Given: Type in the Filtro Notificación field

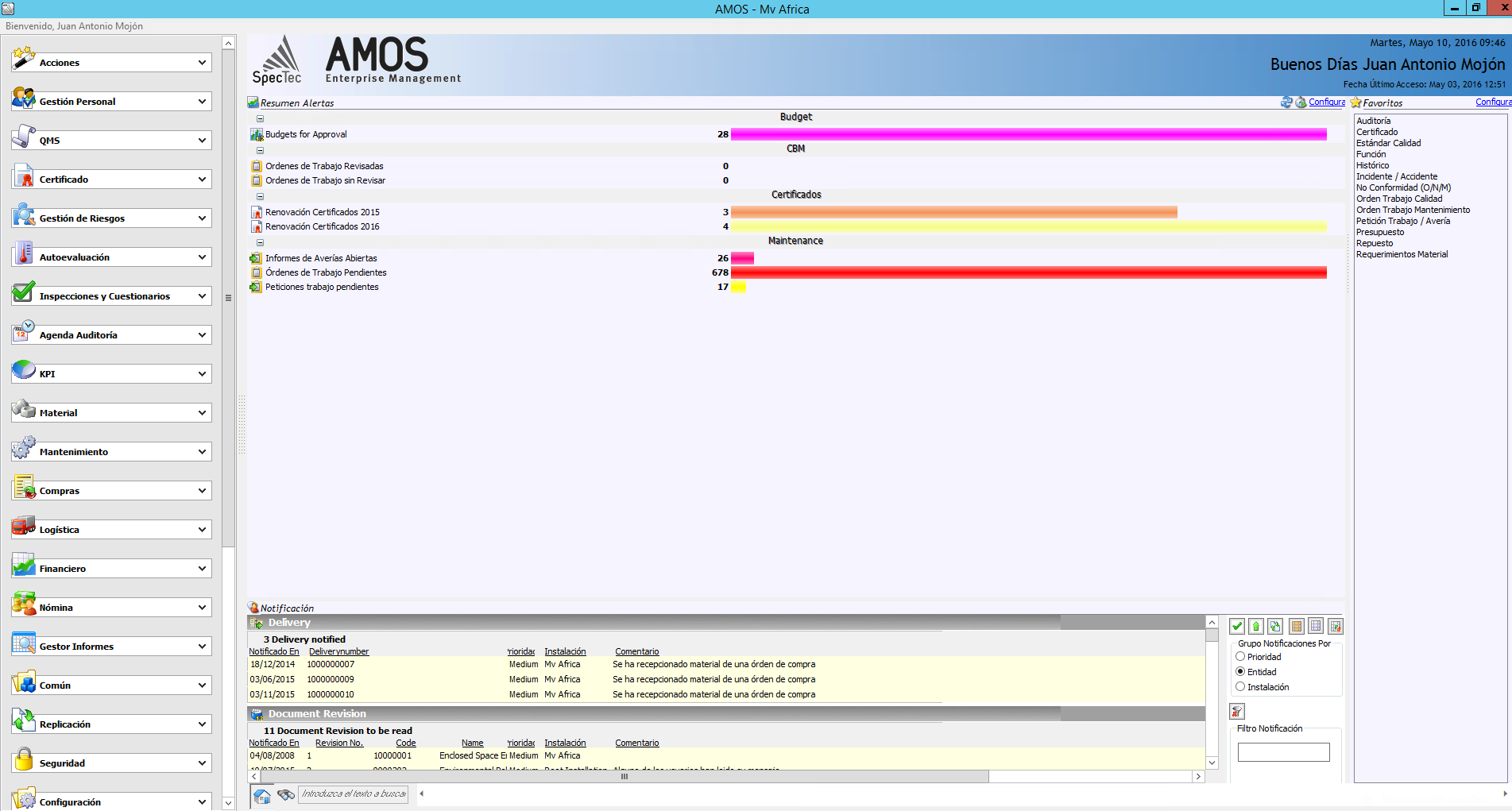Looking at the screenshot, I should (x=1282, y=751).
